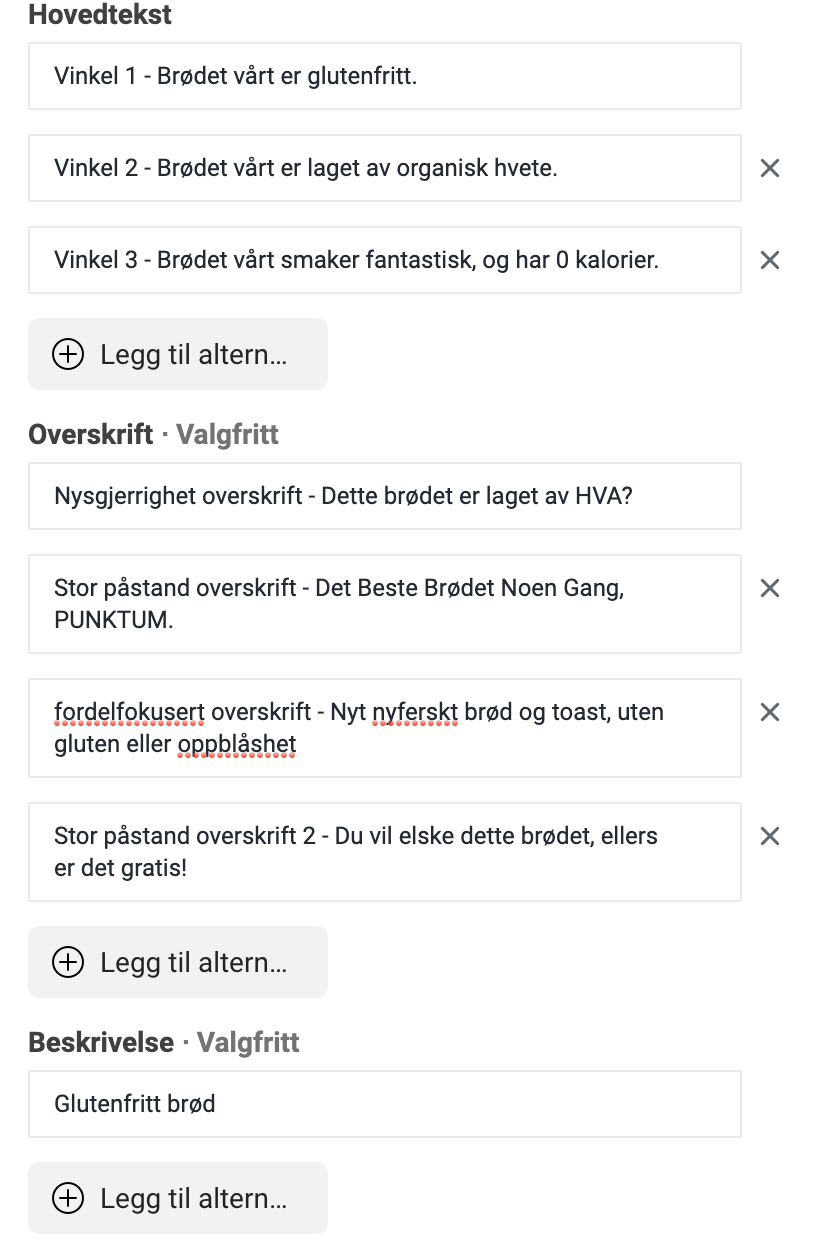Edit the Nysgjerrighet overskrift headline field
The width and height of the screenshot is (820, 1248).
pos(384,496)
